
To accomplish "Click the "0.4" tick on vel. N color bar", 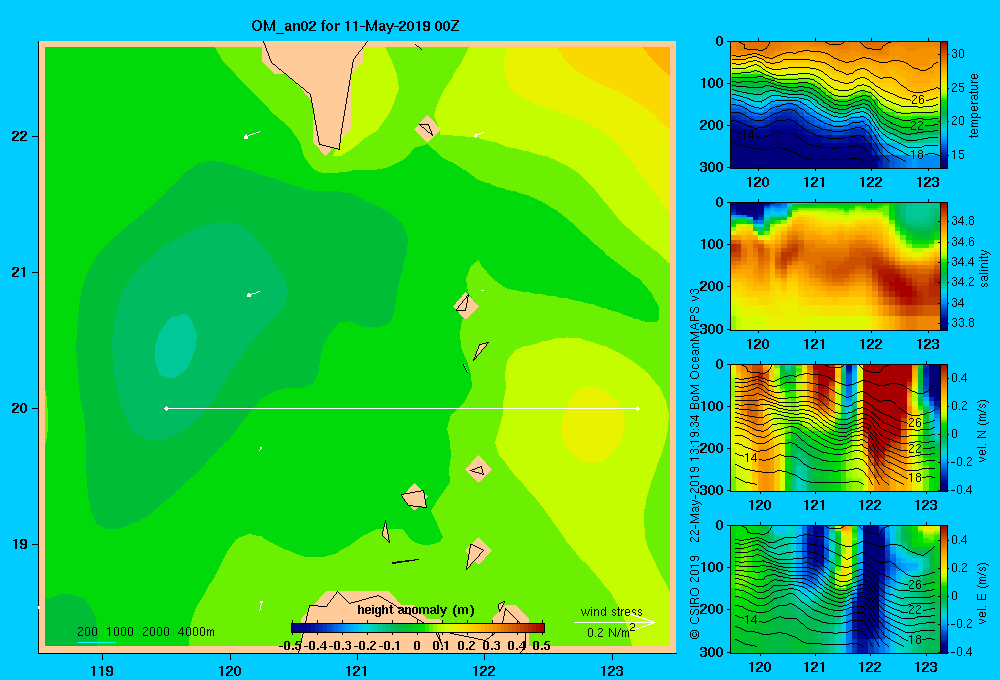I will point(959,378).
